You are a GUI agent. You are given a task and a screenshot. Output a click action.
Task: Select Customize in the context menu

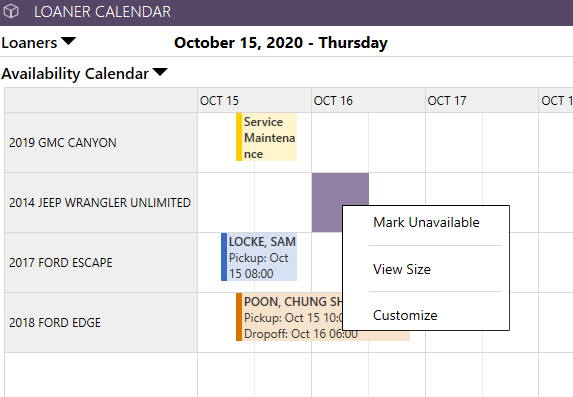[405, 315]
